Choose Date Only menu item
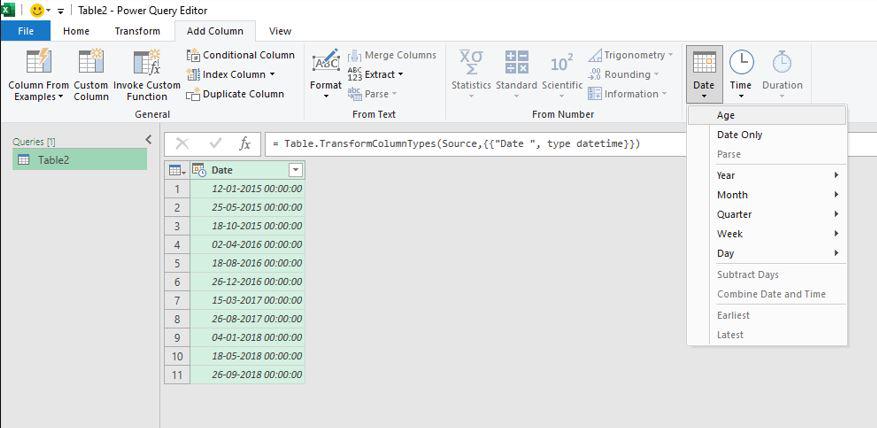Viewport: 877px width, 428px height. tap(767, 135)
